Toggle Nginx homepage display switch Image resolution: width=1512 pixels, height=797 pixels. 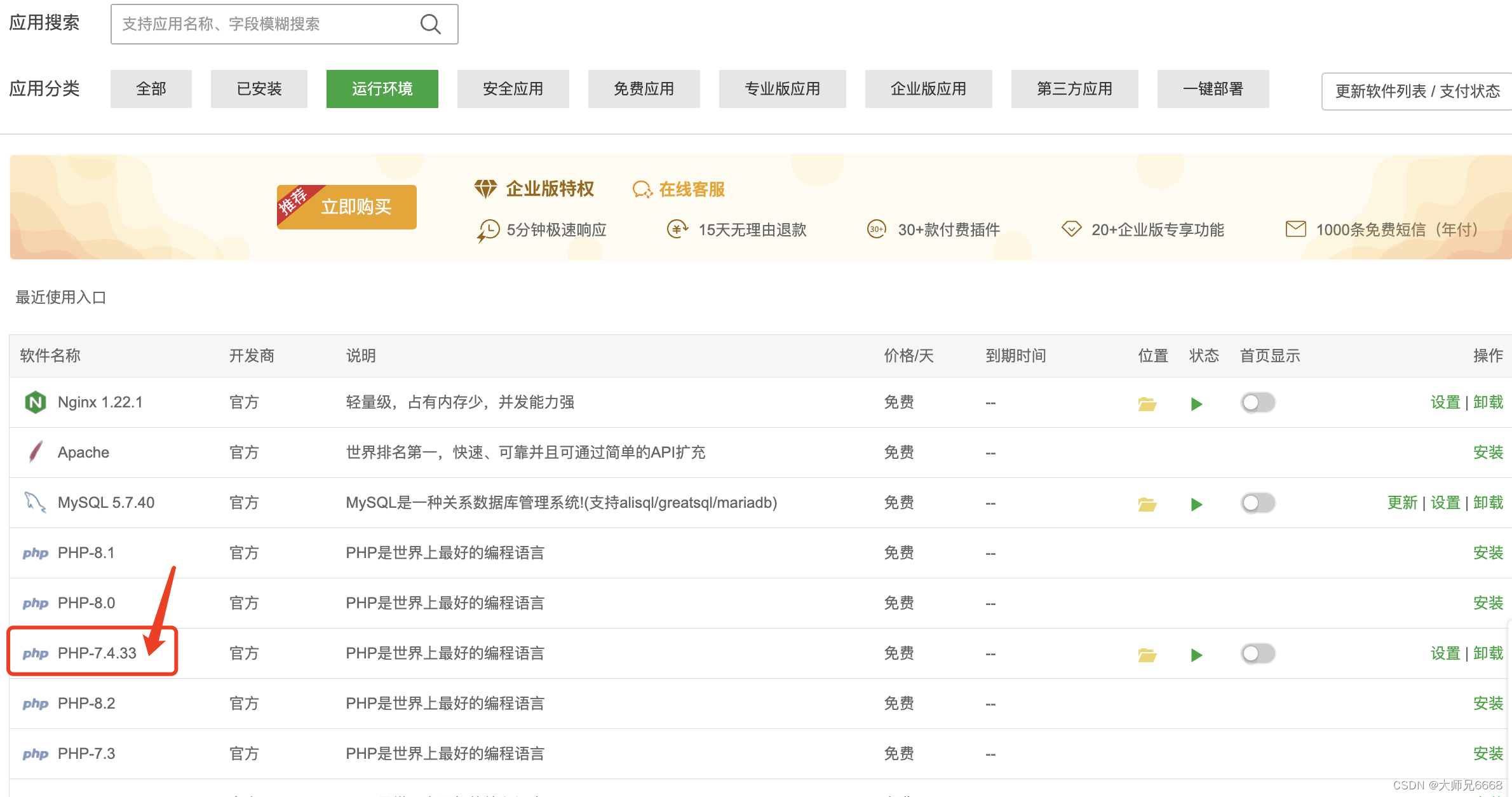[1258, 402]
